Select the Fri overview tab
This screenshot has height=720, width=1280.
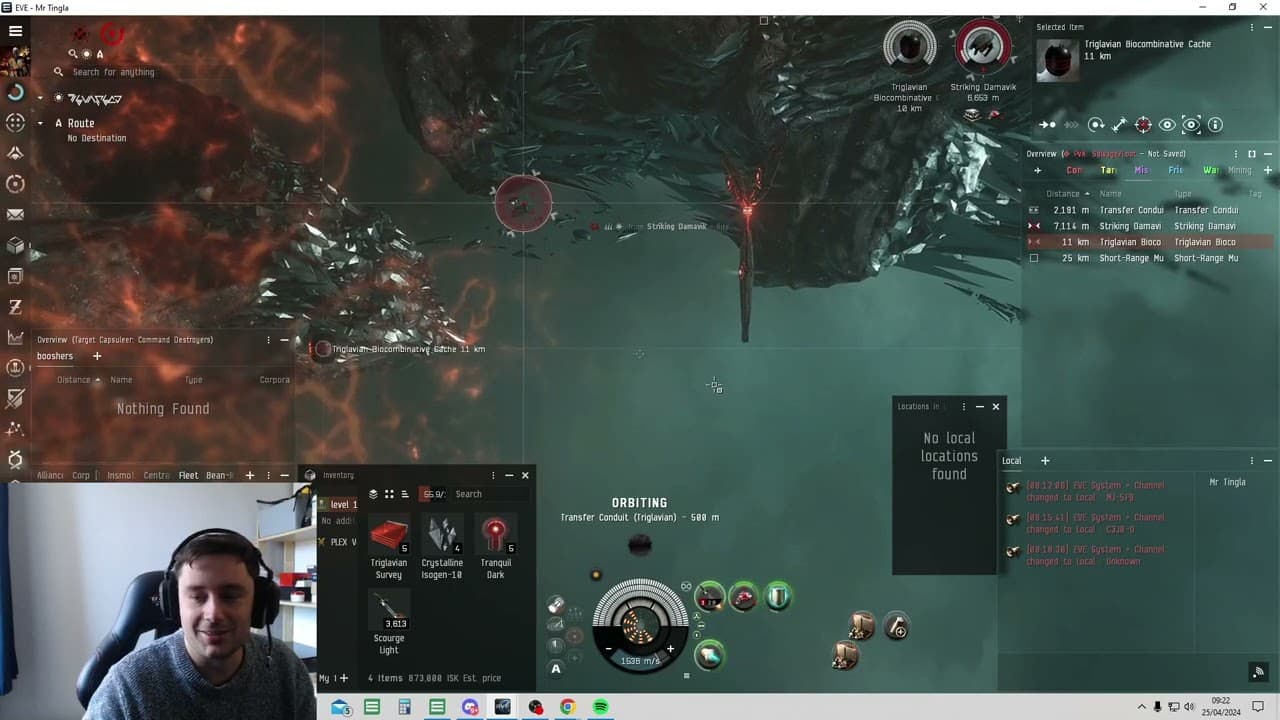[1176, 170]
